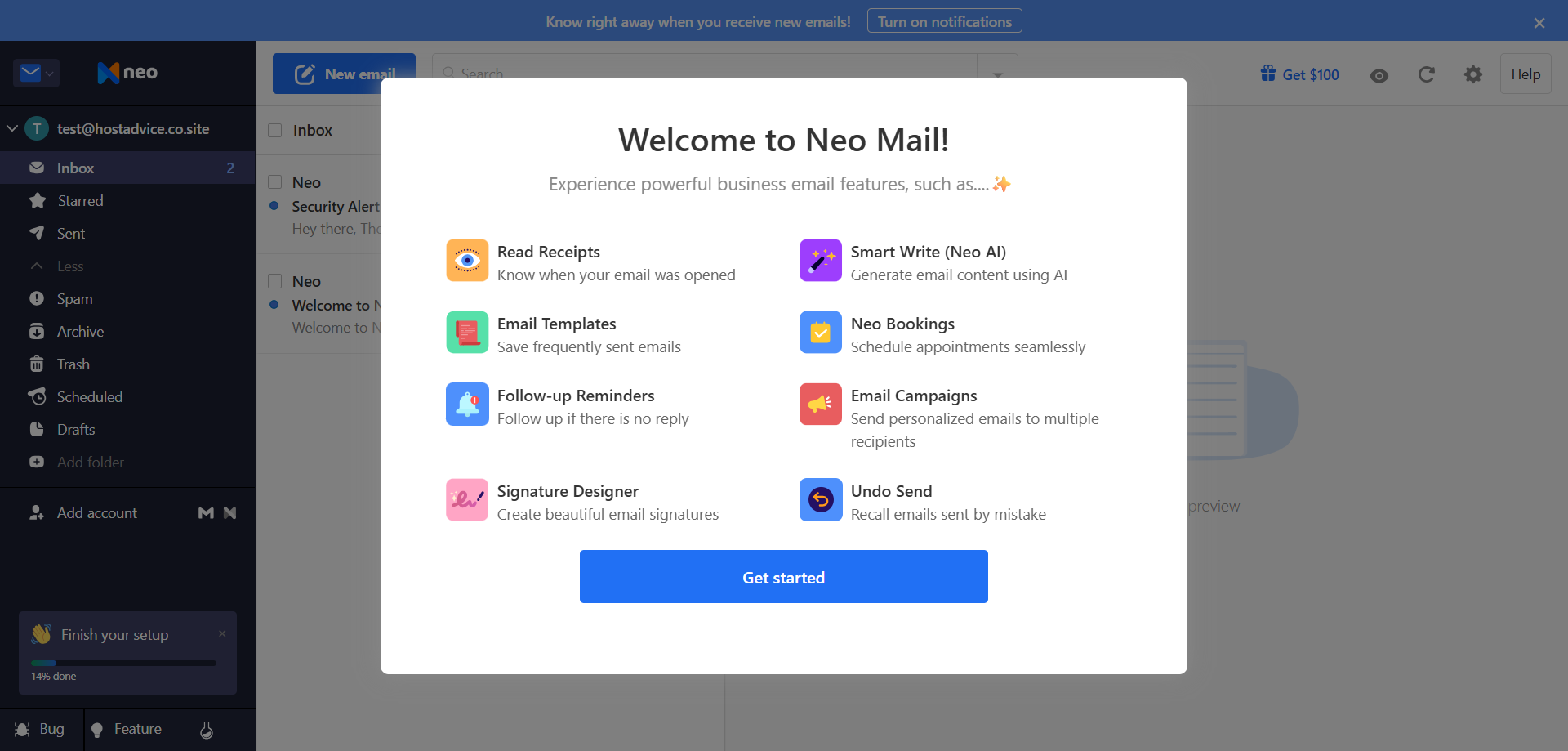Tick the checkbox for Security Alert email
This screenshot has height=751, width=1568.
275,181
